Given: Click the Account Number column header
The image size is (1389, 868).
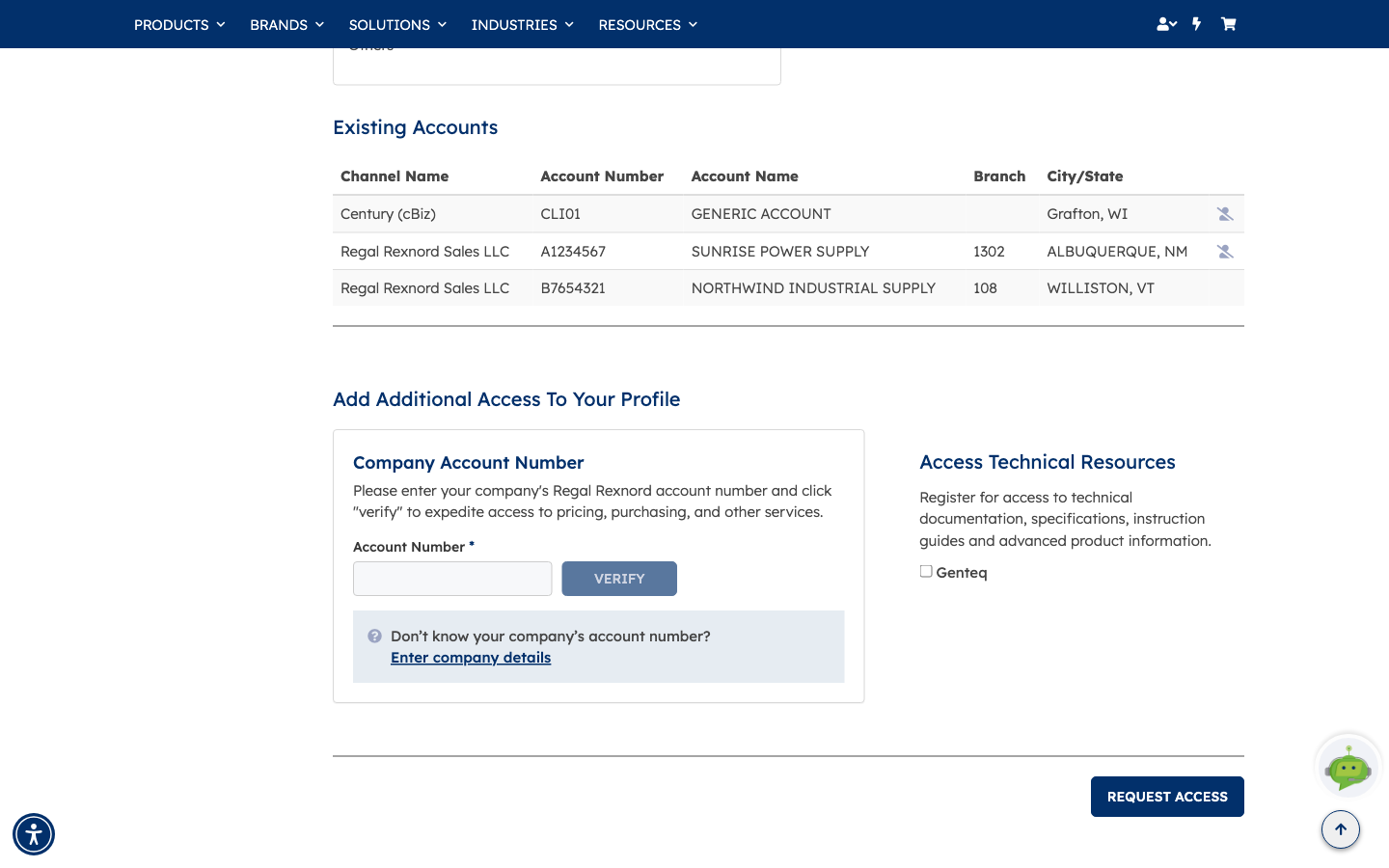Looking at the screenshot, I should [602, 176].
